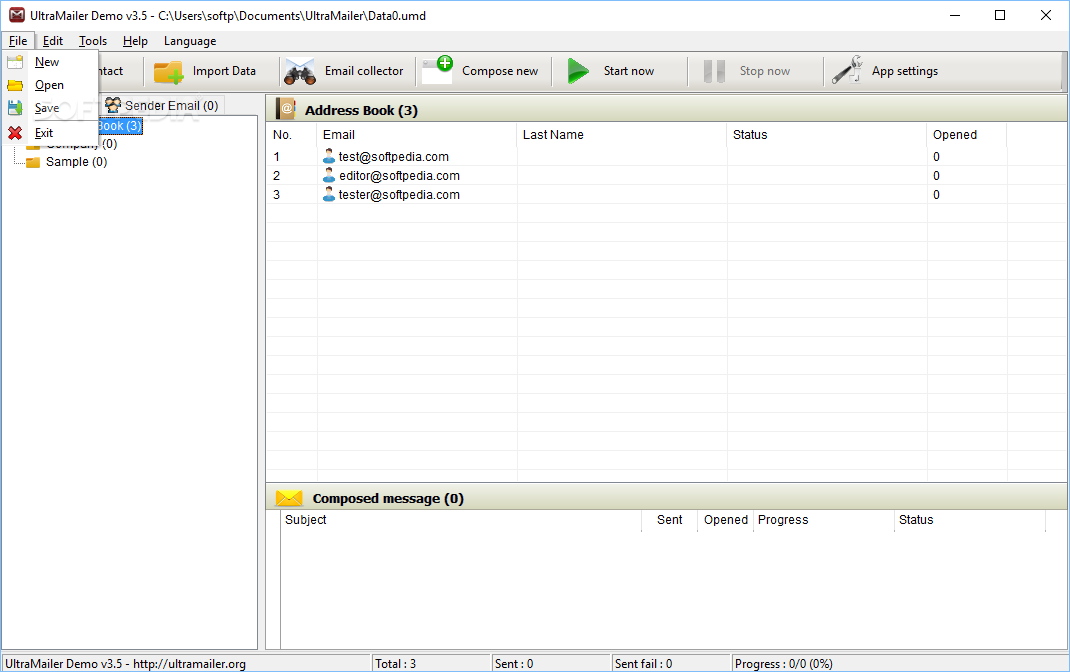Screen dimensions: 1070x672
Task: Click row number 3 in address list
Action: pyautogui.click(x=276, y=194)
